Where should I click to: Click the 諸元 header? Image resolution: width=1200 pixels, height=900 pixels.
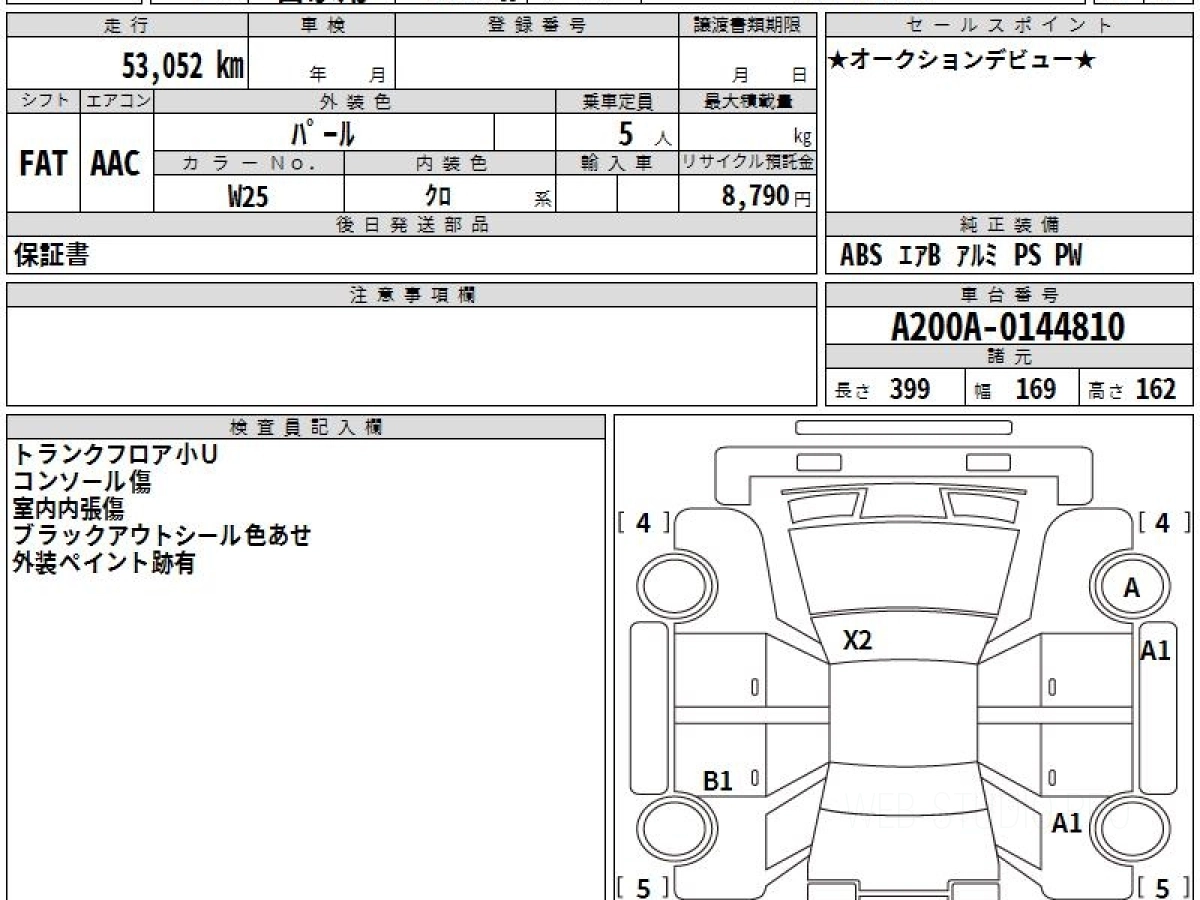pos(1010,357)
